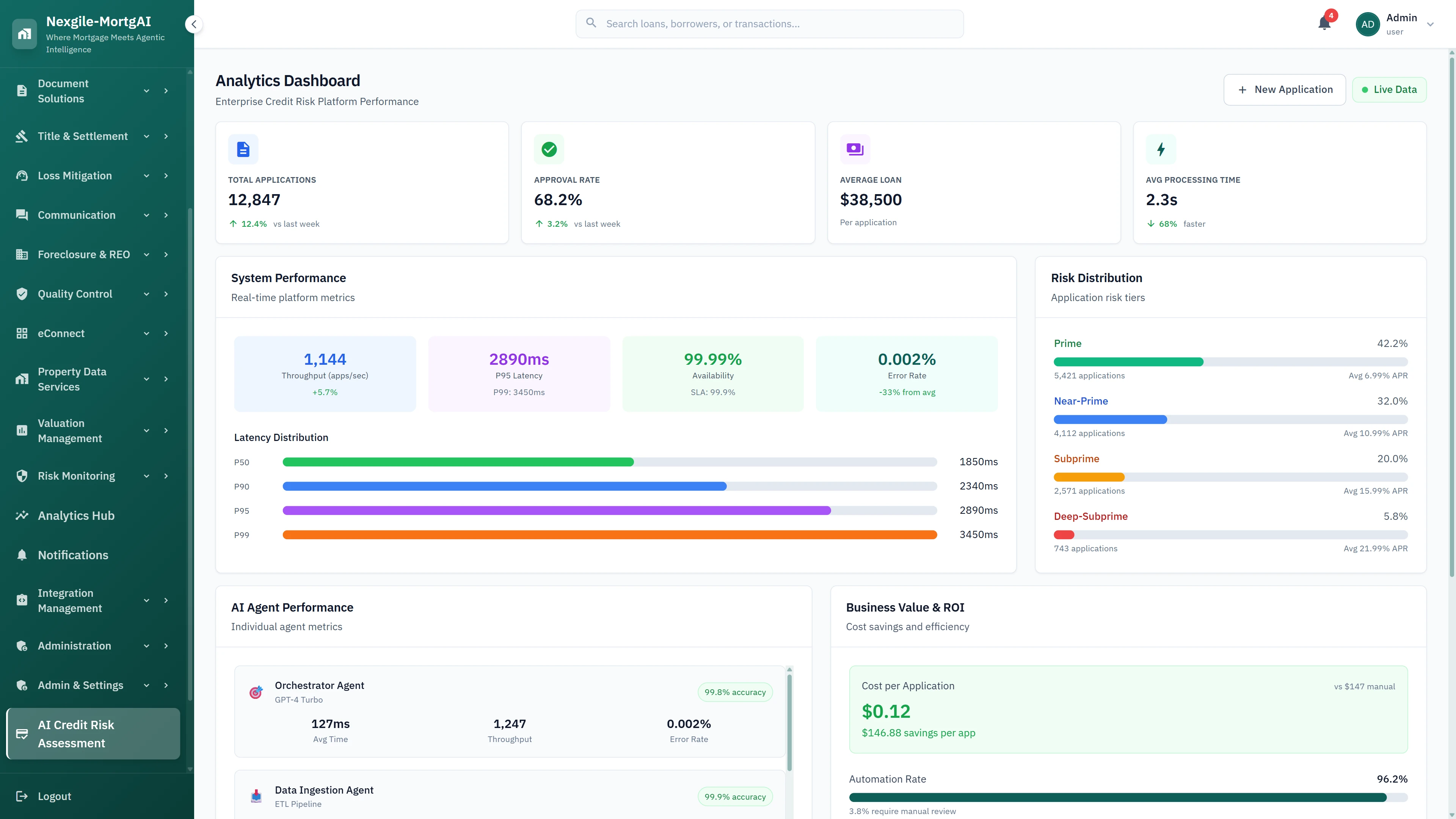The image size is (1456, 819).
Task: Open the Communication chat icon
Action: 22,215
